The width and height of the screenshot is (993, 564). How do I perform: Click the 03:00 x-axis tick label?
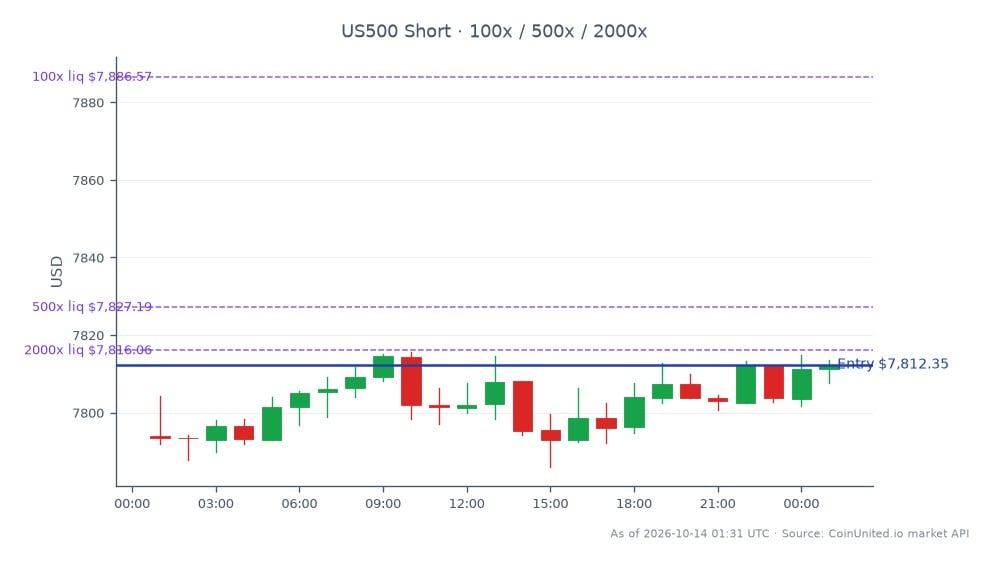coord(216,504)
